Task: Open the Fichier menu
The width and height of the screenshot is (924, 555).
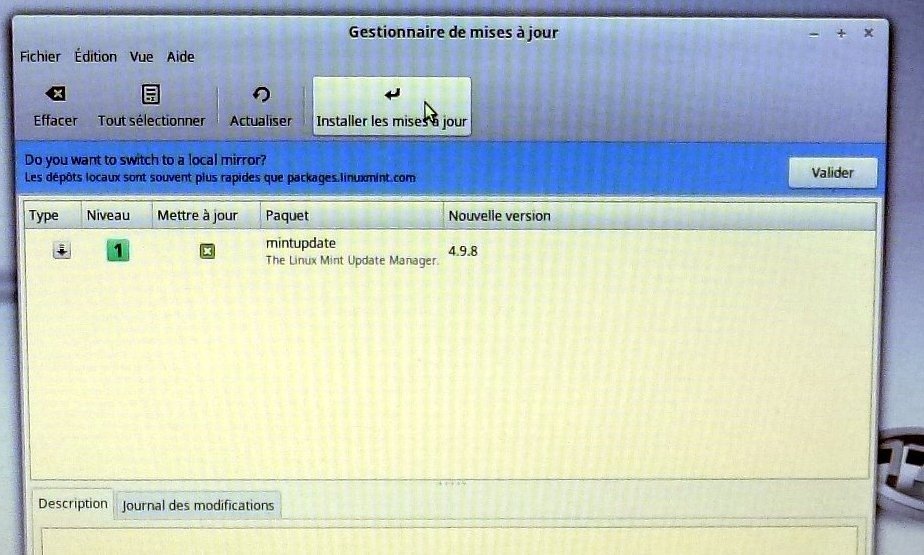Action: point(40,57)
